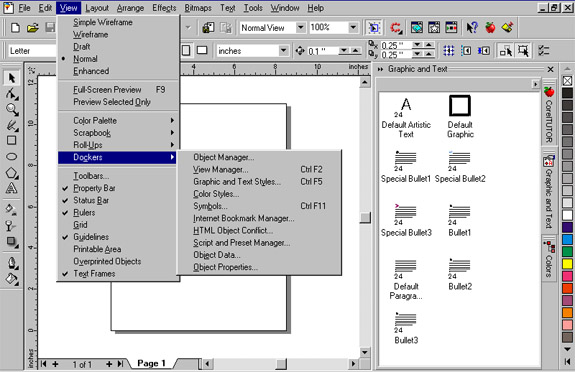This screenshot has width=575, height=372.
Task: Select the Text tool
Action: pos(11,188)
